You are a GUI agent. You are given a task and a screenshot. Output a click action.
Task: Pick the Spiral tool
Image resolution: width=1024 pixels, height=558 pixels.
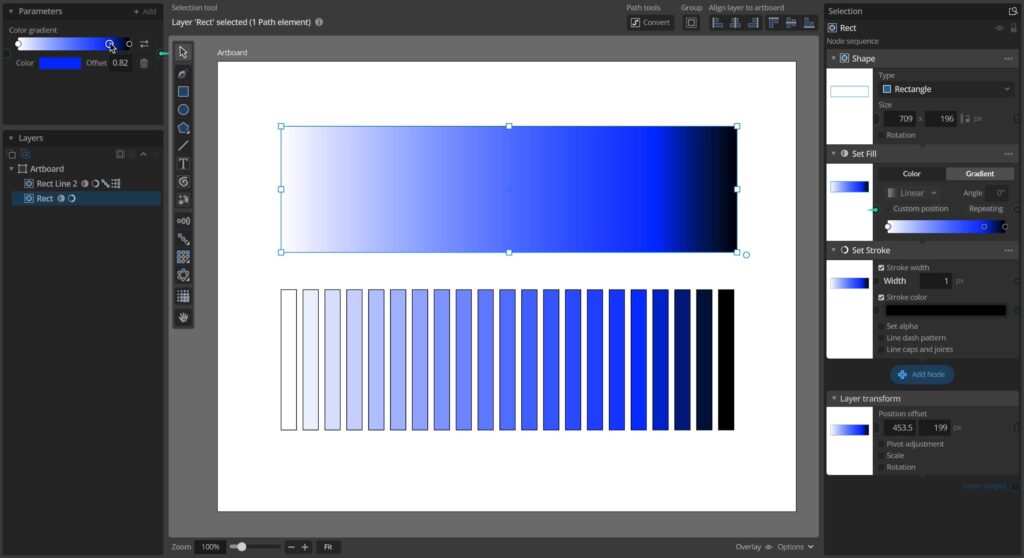pyautogui.click(x=183, y=182)
